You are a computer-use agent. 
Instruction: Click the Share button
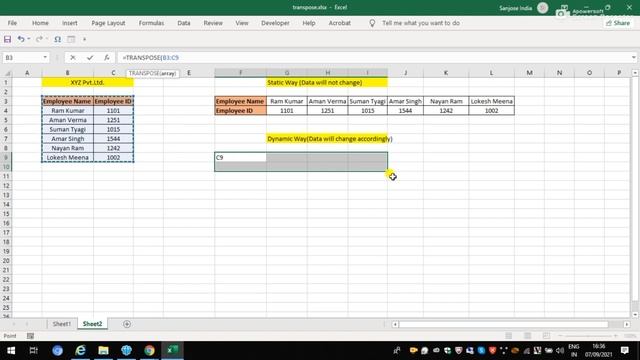(618, 23)
